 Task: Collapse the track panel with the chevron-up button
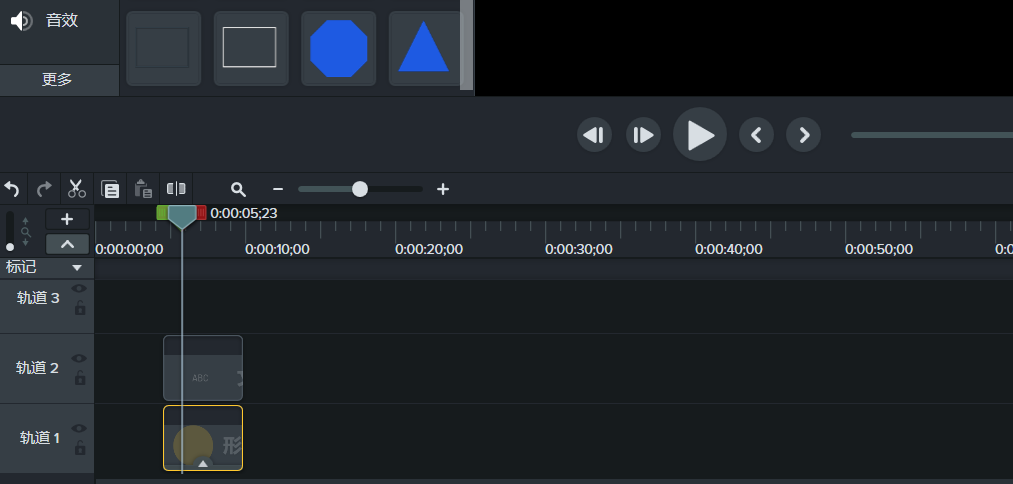tap(67, 244)
